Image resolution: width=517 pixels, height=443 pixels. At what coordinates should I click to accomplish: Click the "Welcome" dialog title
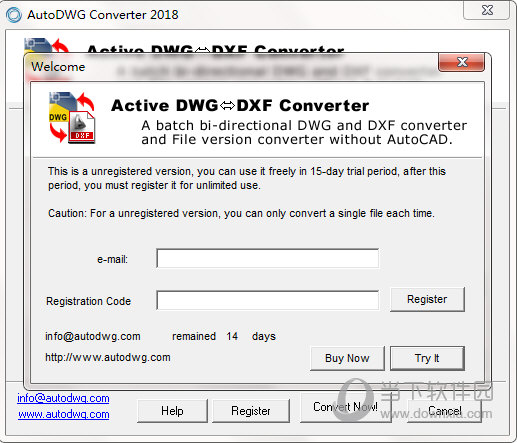point(58,67)
